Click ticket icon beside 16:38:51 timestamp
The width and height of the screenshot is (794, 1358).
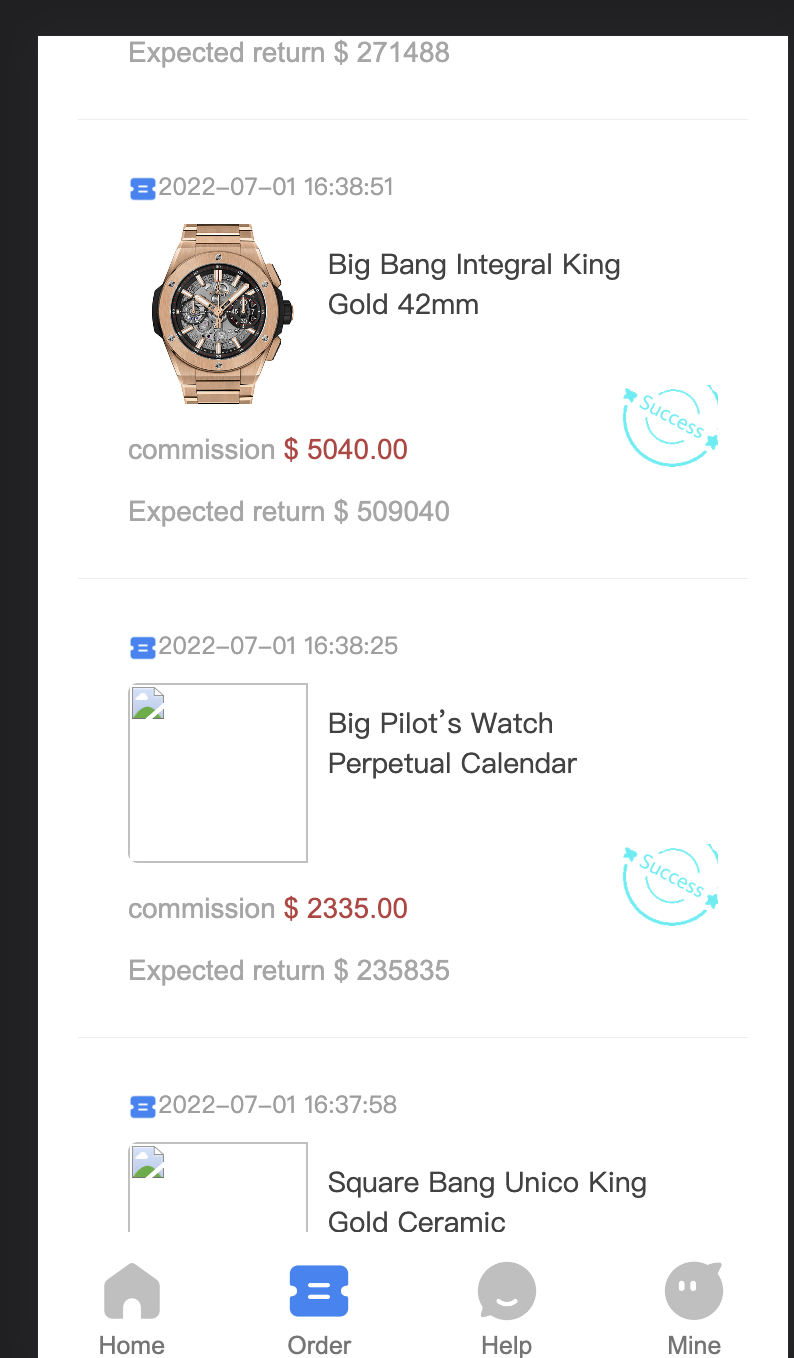pos(143,188)
